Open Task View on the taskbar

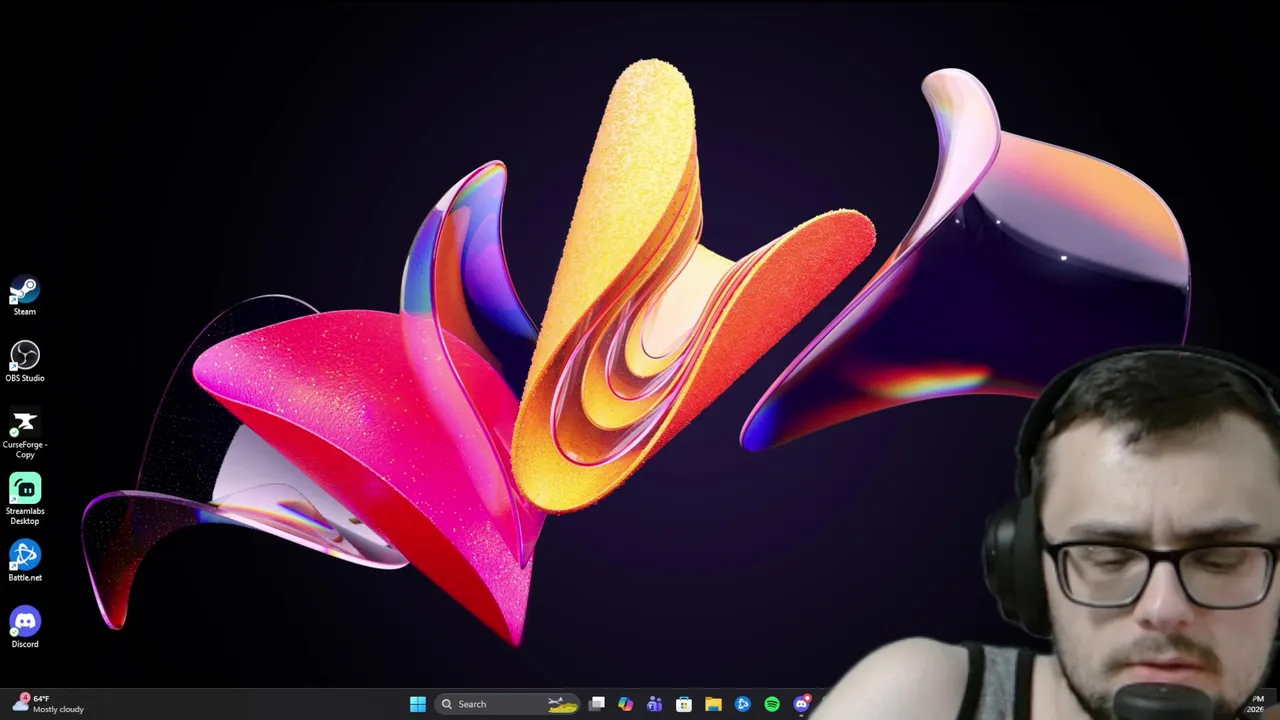pos(597,704)
